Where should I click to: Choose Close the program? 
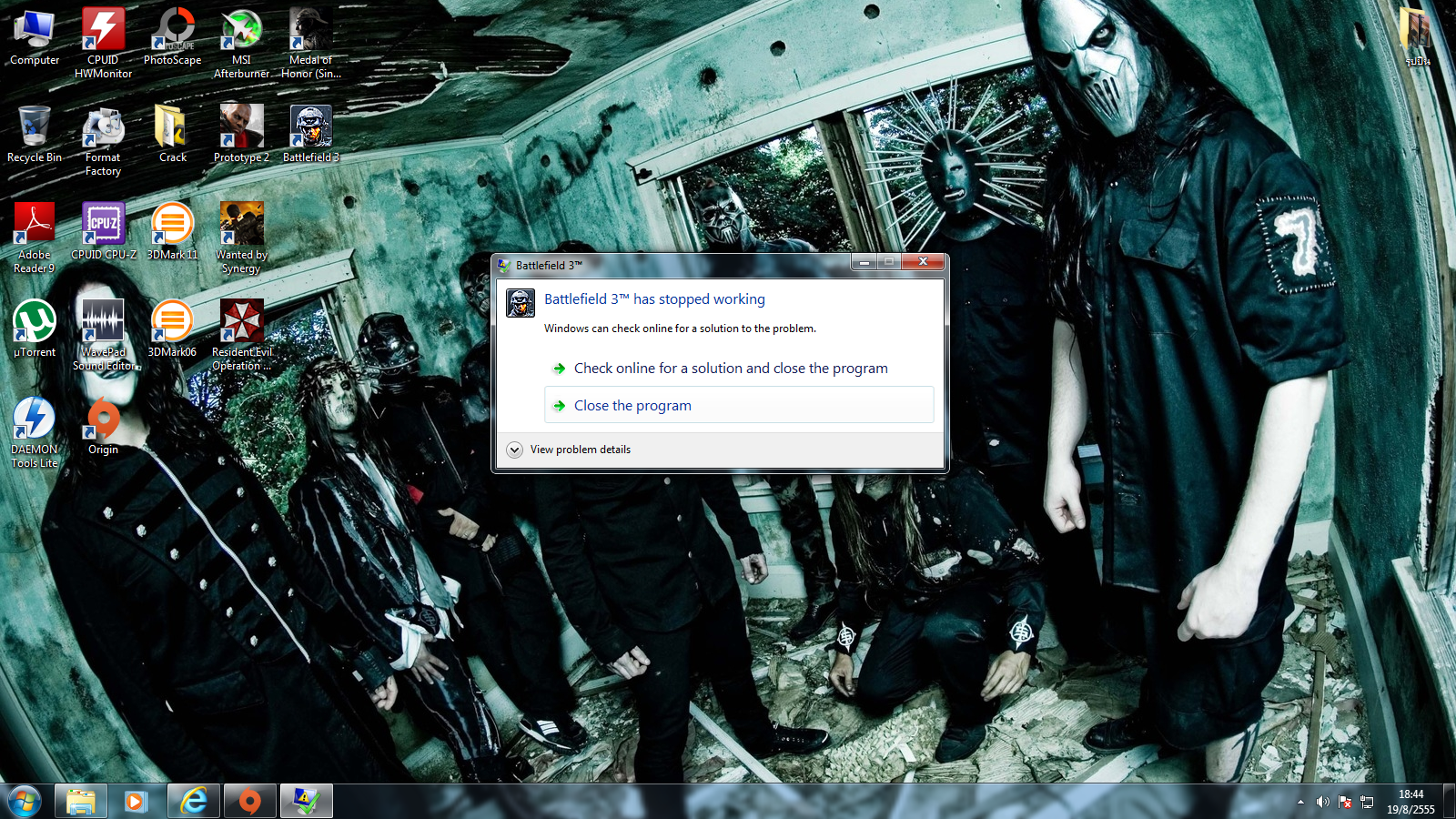coord(739,405)
